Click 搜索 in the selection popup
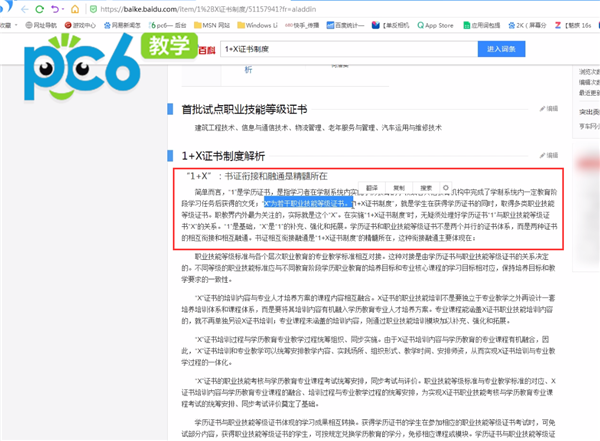 point(426,188)
